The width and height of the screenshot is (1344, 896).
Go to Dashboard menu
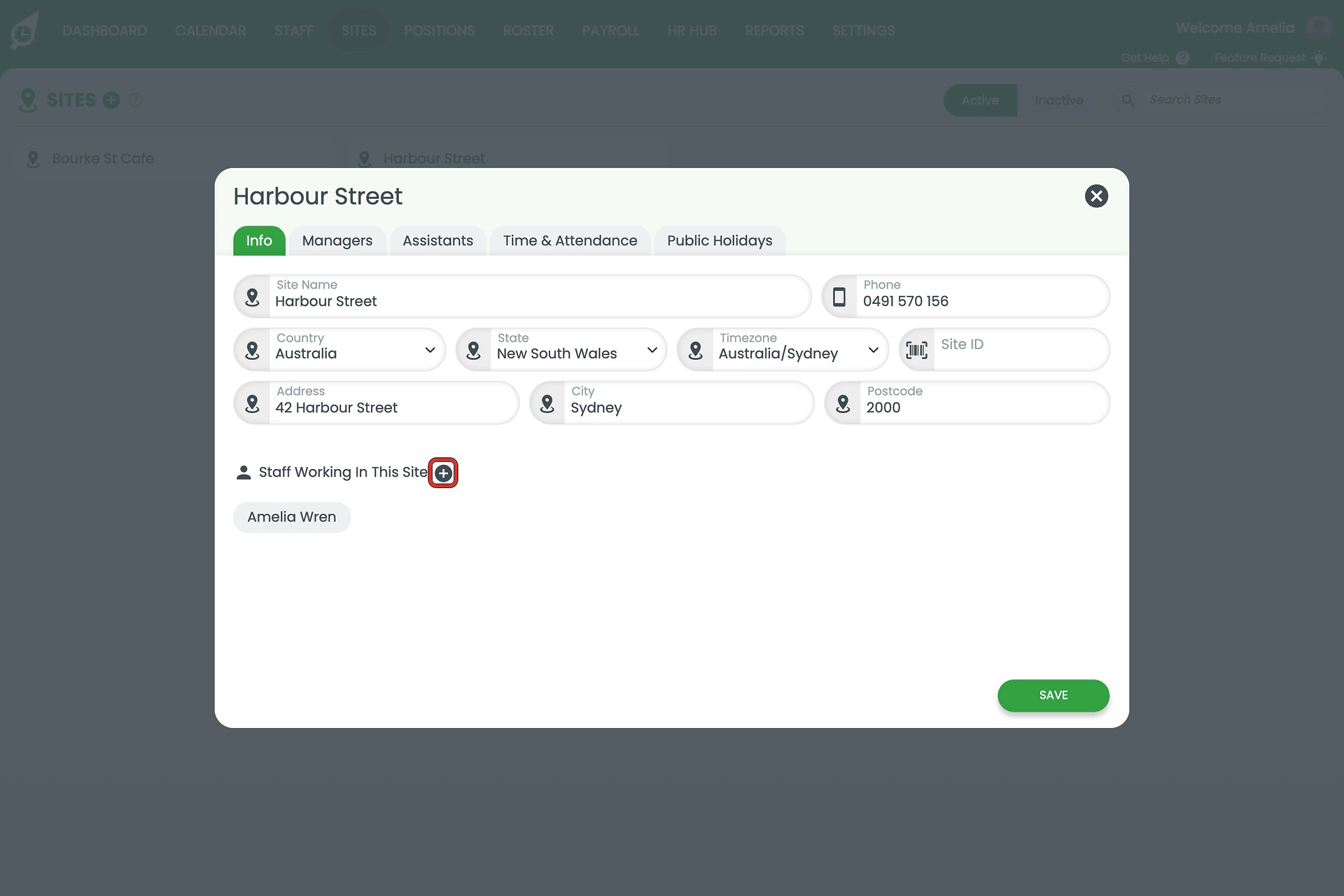104,31
